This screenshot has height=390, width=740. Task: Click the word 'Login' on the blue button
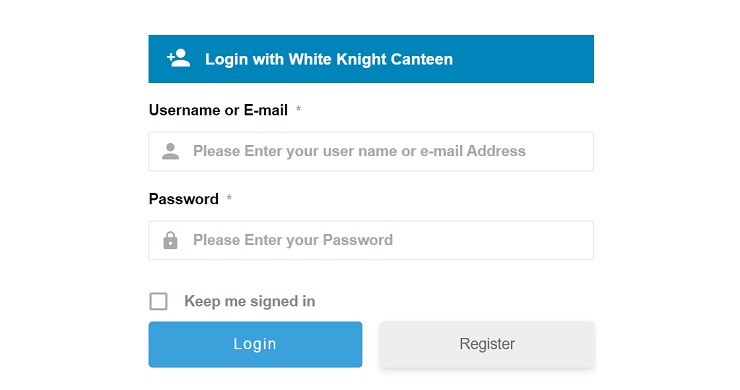(255, 344)
